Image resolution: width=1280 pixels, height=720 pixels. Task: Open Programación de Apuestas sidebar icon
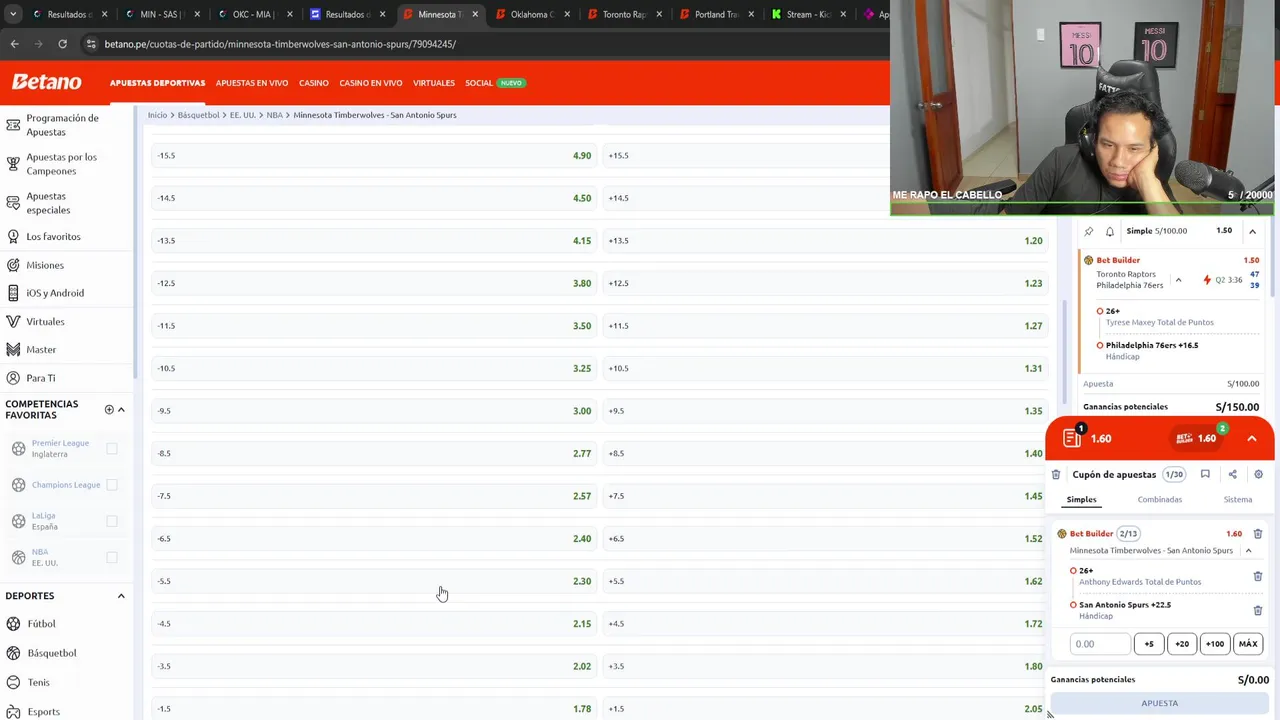coord(13,125)
